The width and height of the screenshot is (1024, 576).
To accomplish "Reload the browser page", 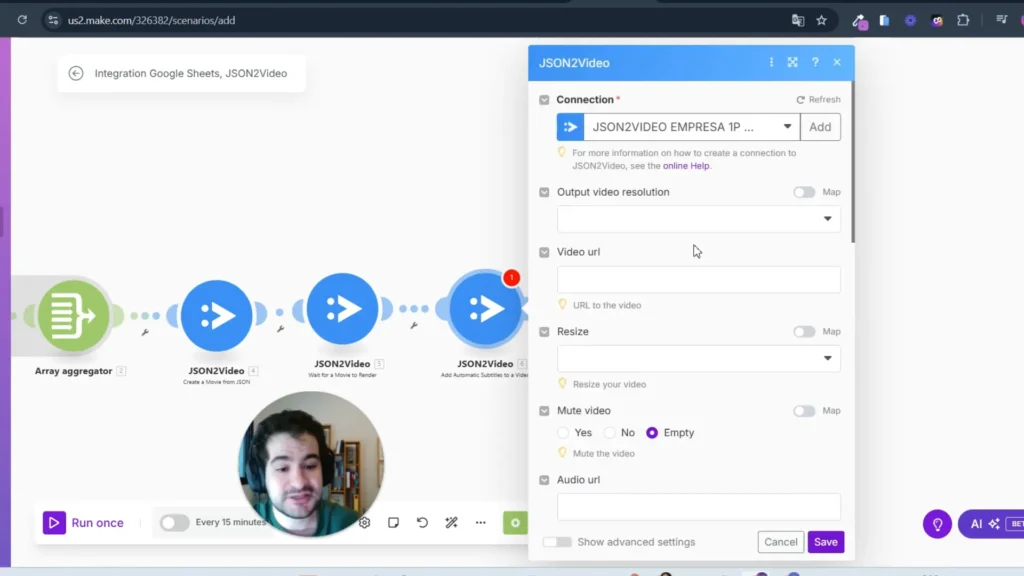I will [x=22, y=20].
